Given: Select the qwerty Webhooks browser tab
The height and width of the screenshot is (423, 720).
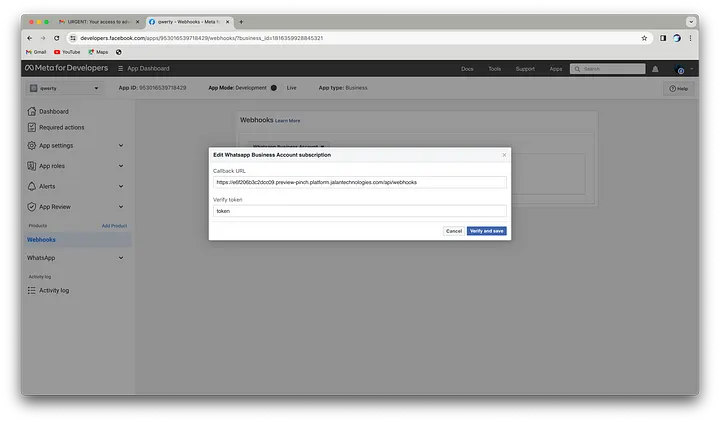Looking at the screenshot, I should 189,22.
